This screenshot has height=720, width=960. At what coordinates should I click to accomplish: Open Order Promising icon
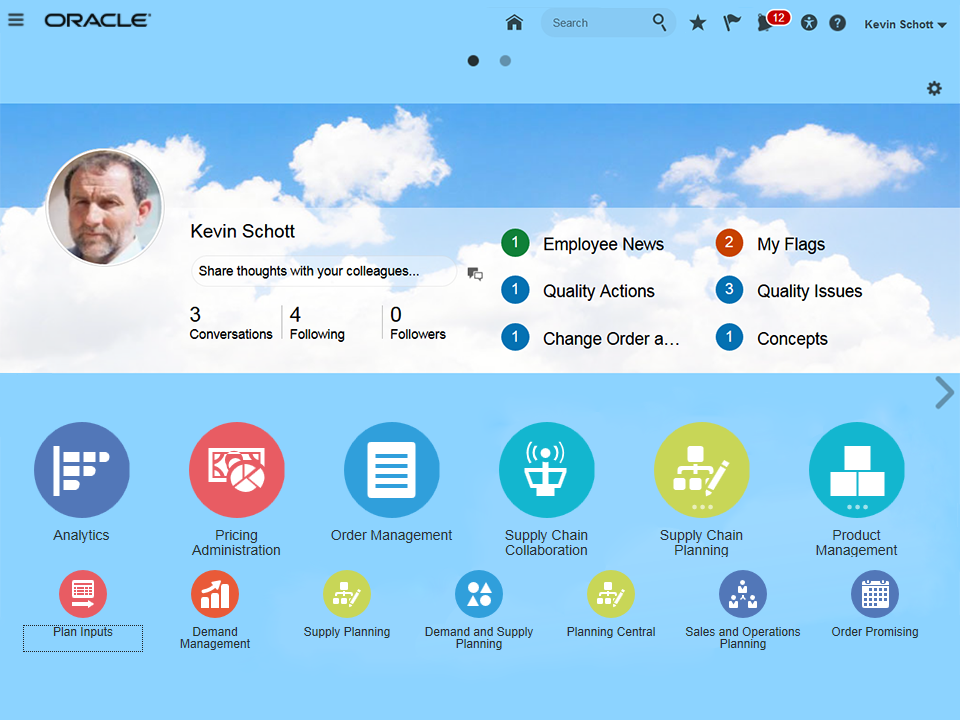point(875,594)
